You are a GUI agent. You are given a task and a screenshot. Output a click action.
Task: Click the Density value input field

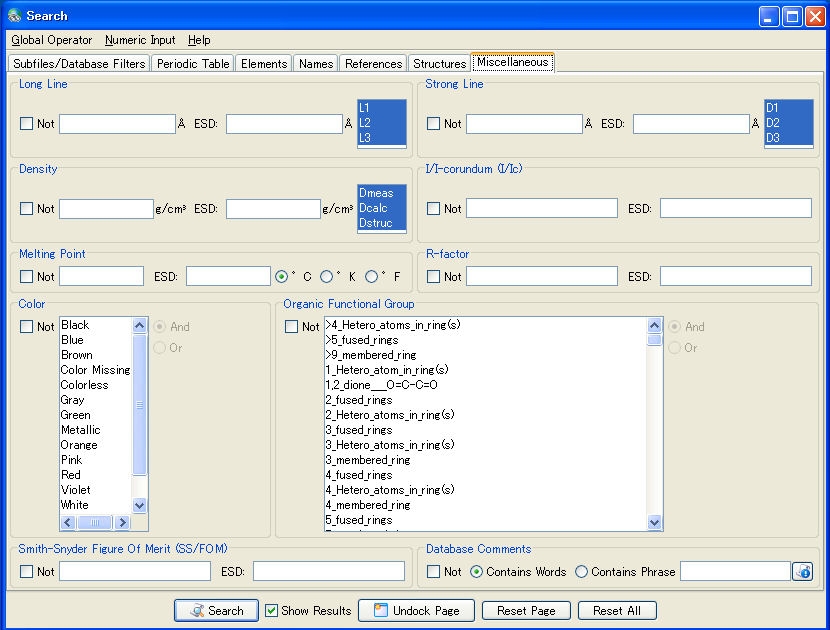pos(106,209)
